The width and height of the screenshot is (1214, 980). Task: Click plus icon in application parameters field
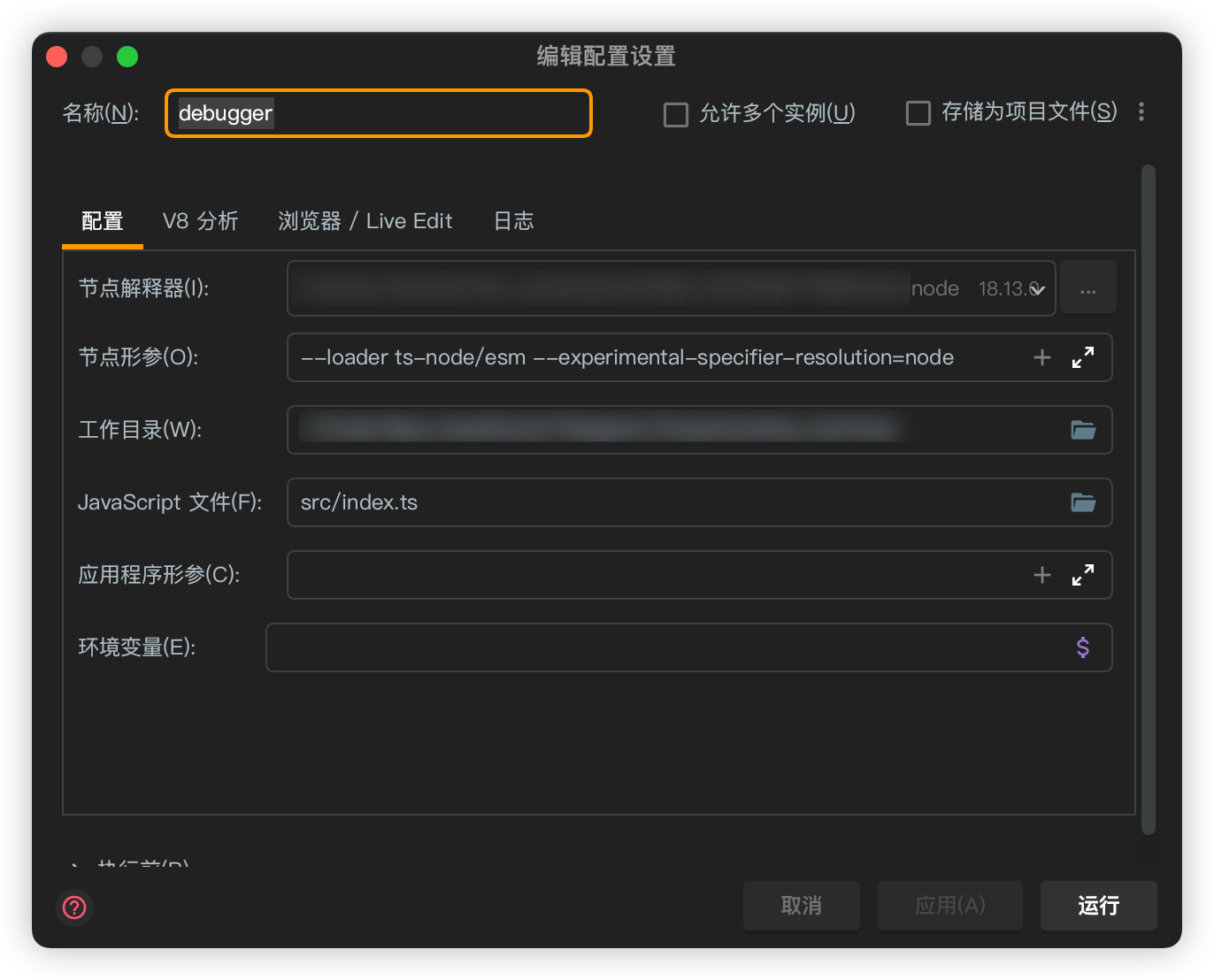[1042, 575]
